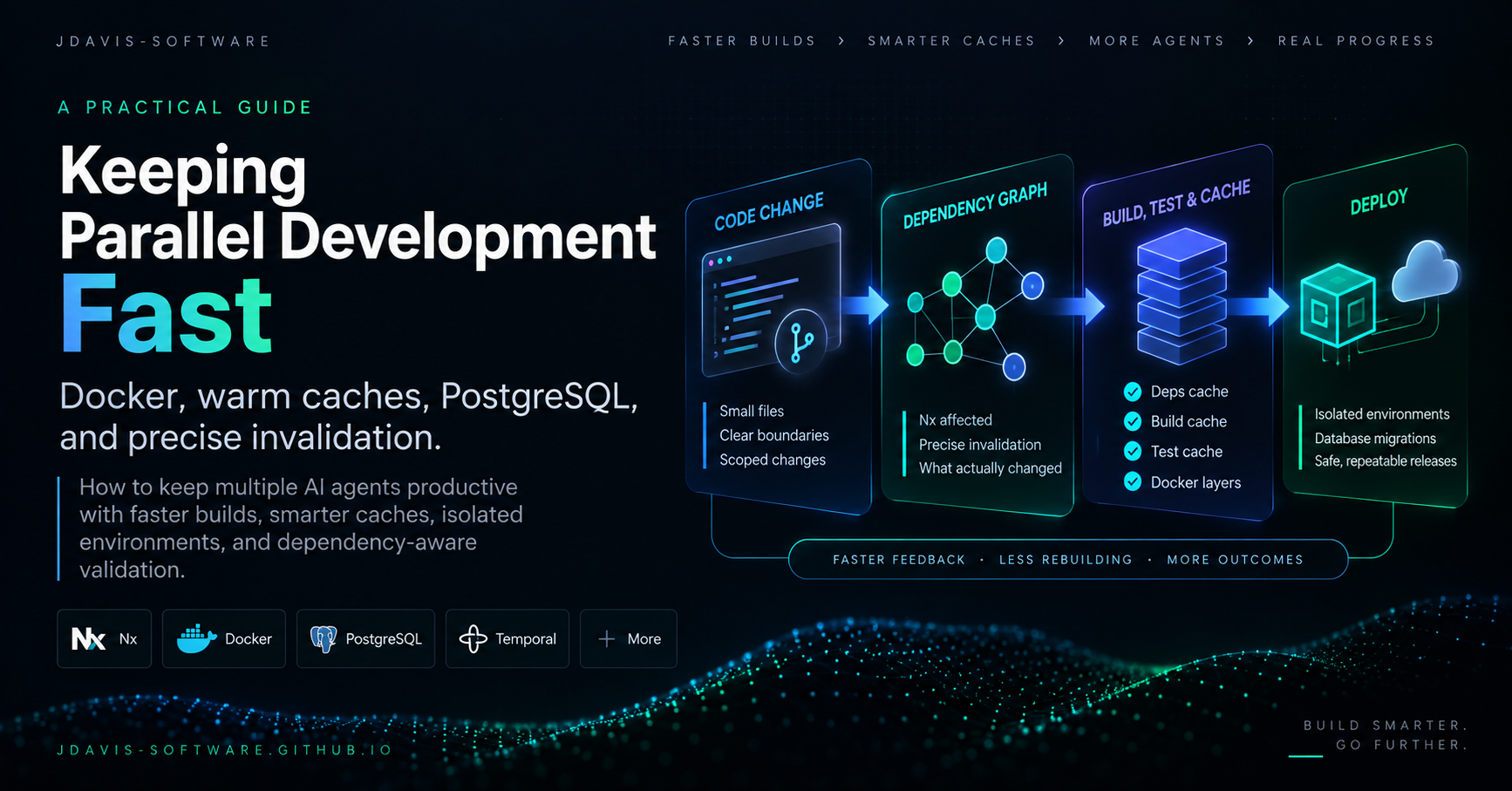Toggle the Test cache checkmark
This screenshot has width=1512, height=791.
coord(1133,451)
